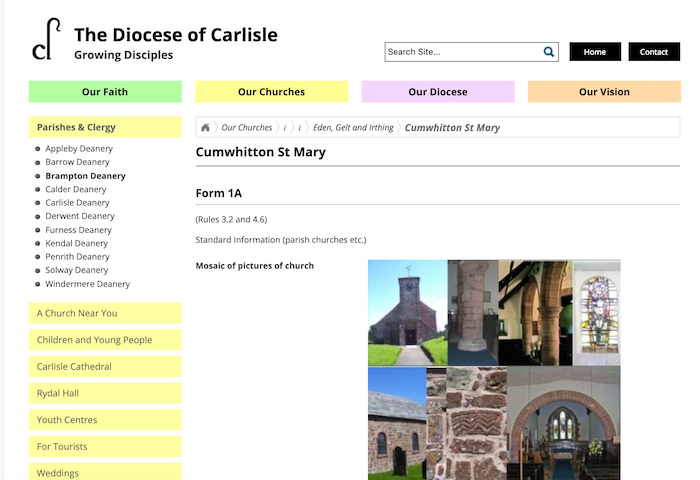Open the Home button in header
700x480 pixels.
point(595,52)
